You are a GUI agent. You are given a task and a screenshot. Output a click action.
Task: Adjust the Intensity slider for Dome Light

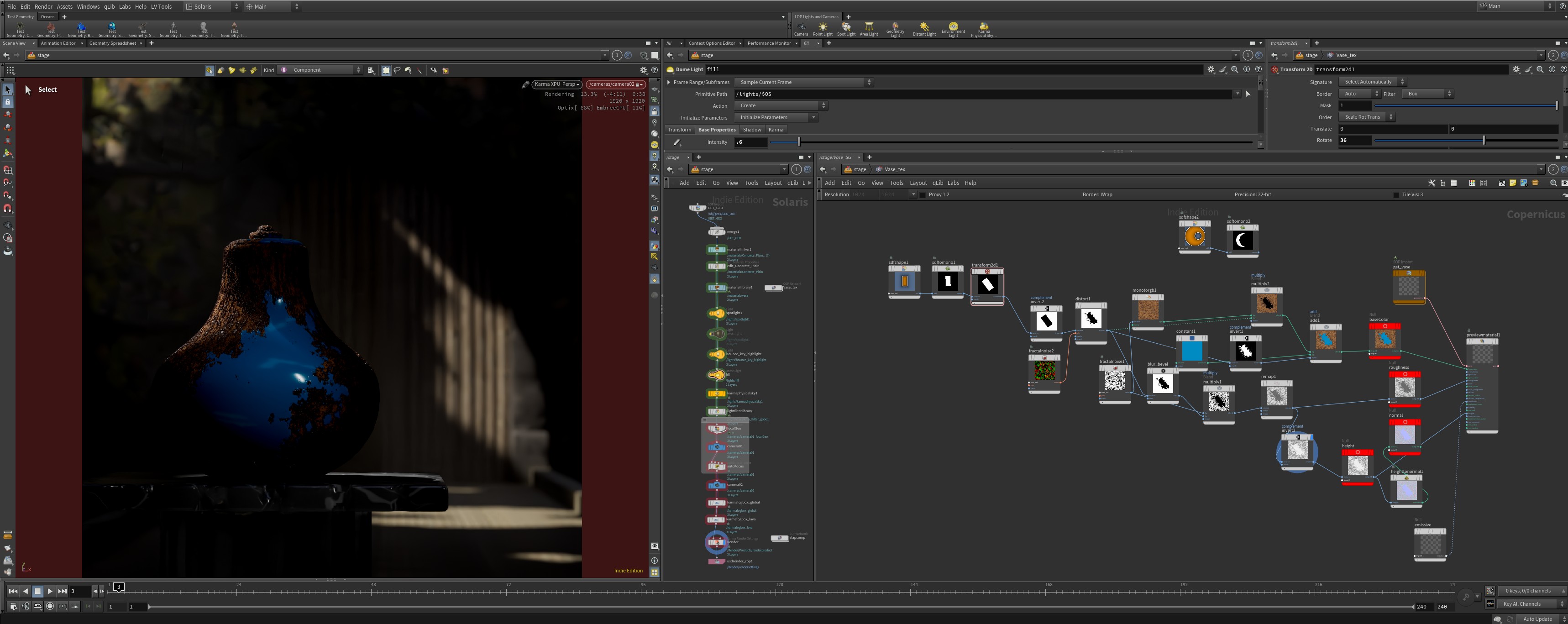click(x=1011, y=142)
